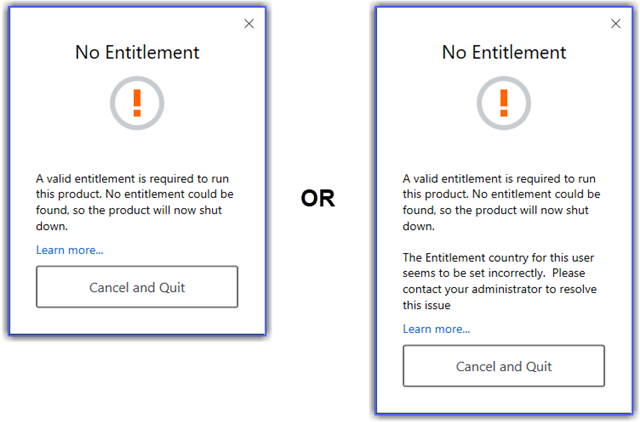Screen dimensions: 640x422
Task: Click the No Entitlement heading in left dialog
Action: click(x=137, y=53)
